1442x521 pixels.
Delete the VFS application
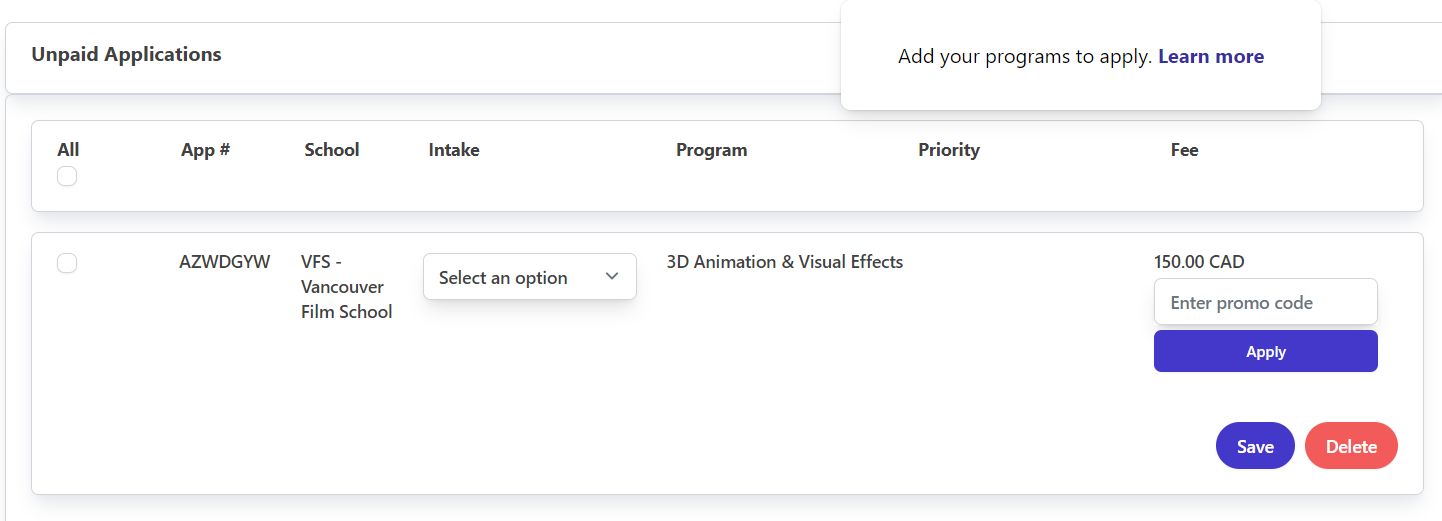pos(1351,446)
